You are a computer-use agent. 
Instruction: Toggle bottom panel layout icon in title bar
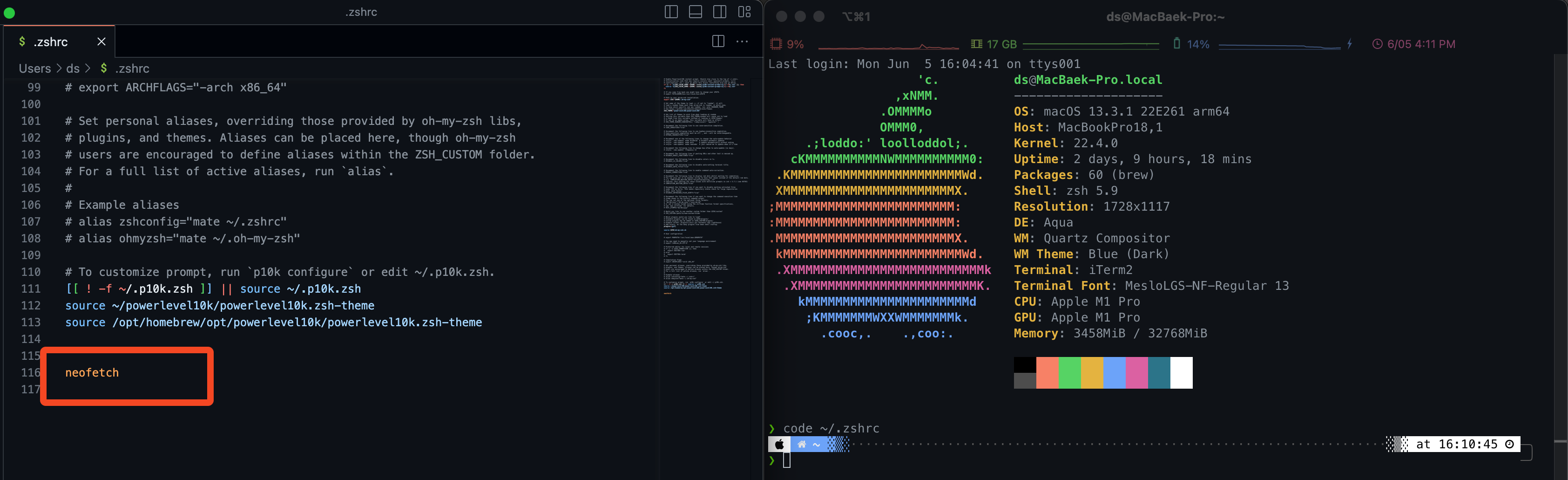click(x=696, y=12)
